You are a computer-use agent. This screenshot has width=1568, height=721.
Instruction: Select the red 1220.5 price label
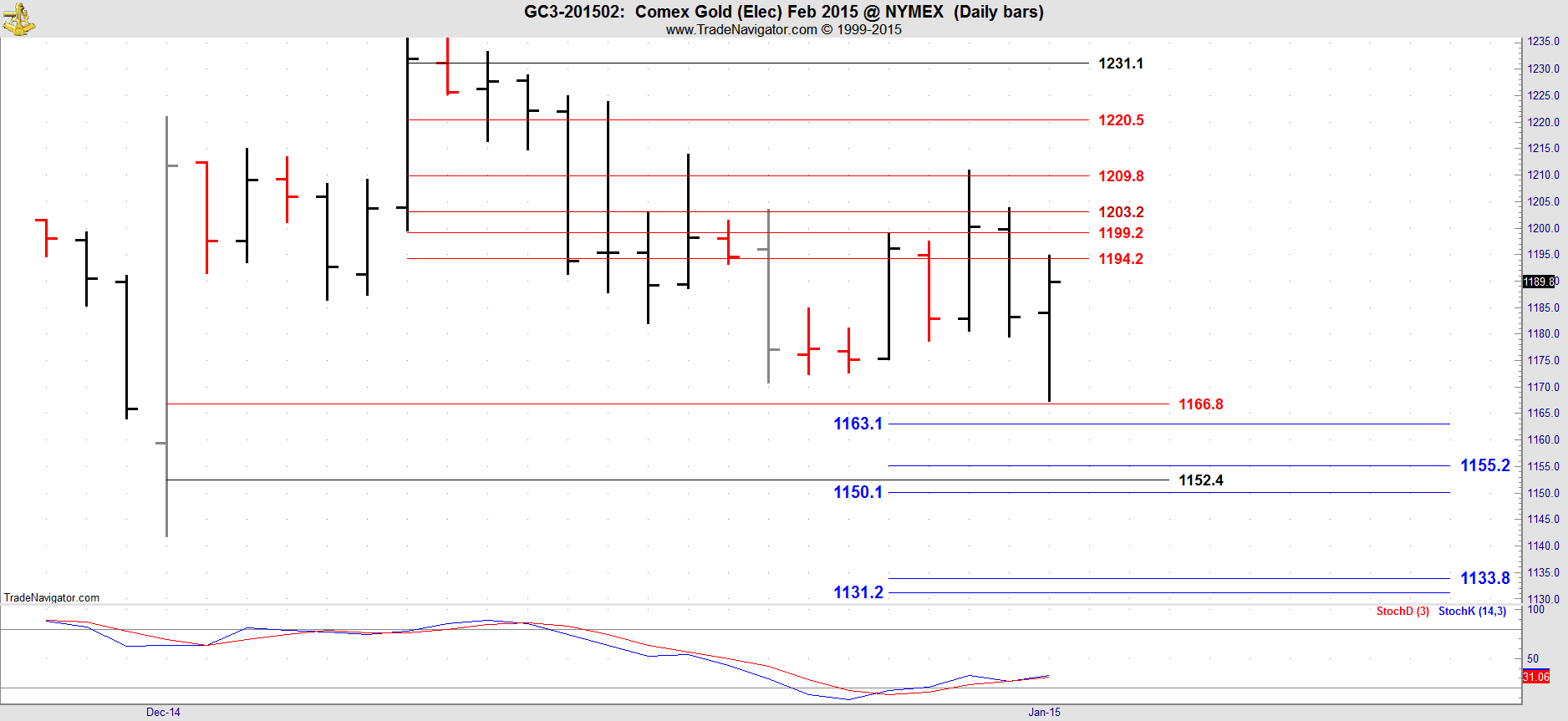click(1120, 120)
